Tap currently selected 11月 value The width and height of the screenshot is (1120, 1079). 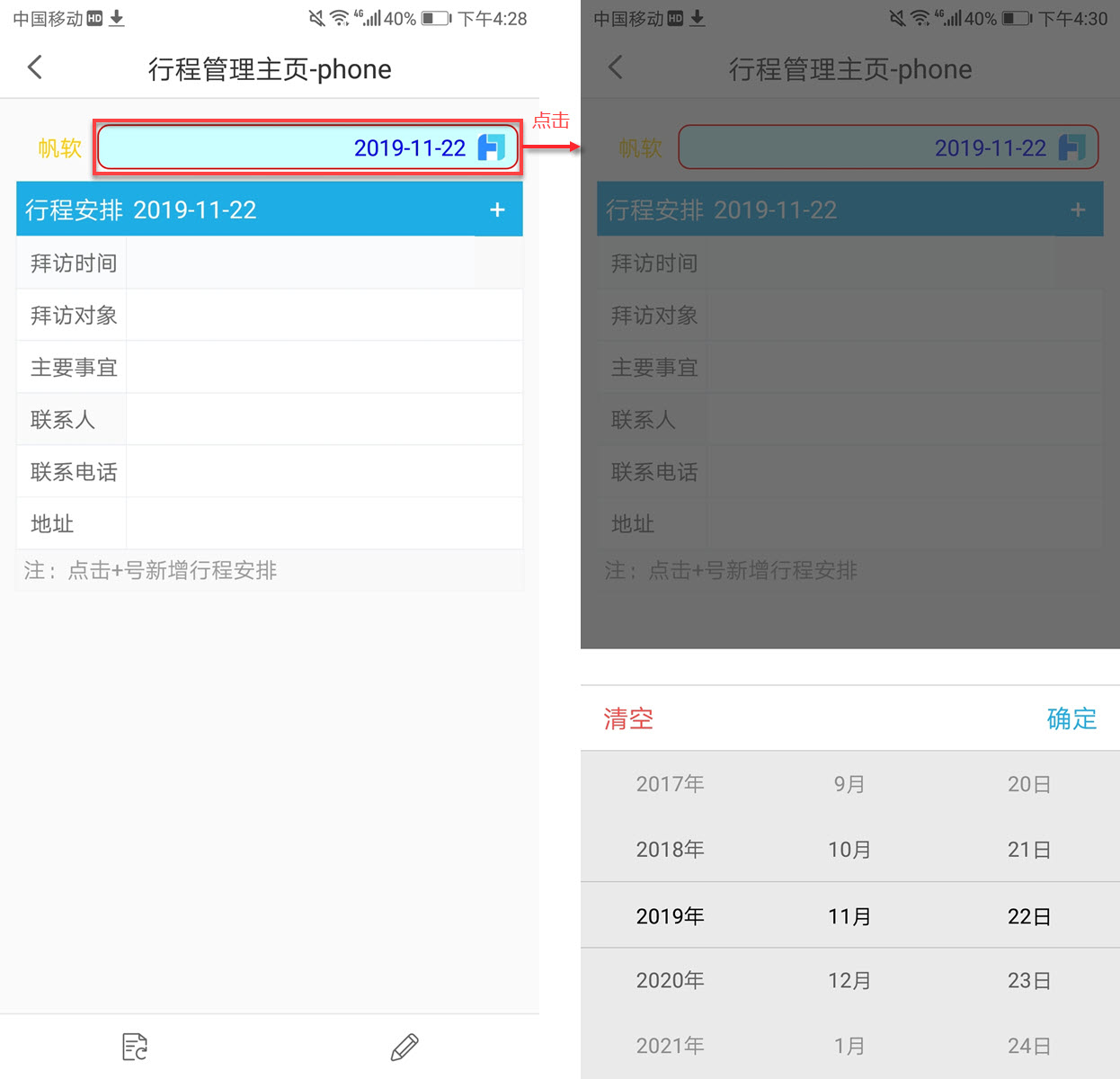[849, 916]
